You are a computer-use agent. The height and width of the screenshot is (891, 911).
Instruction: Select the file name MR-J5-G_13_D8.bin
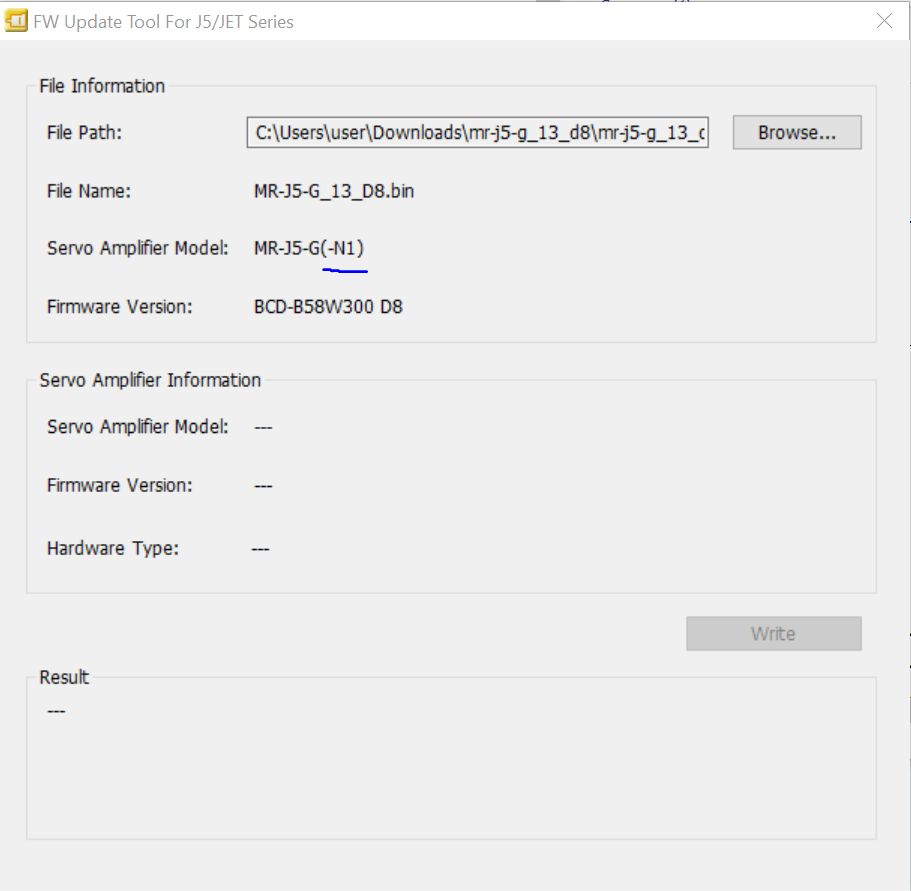click(x=333, y=191)
